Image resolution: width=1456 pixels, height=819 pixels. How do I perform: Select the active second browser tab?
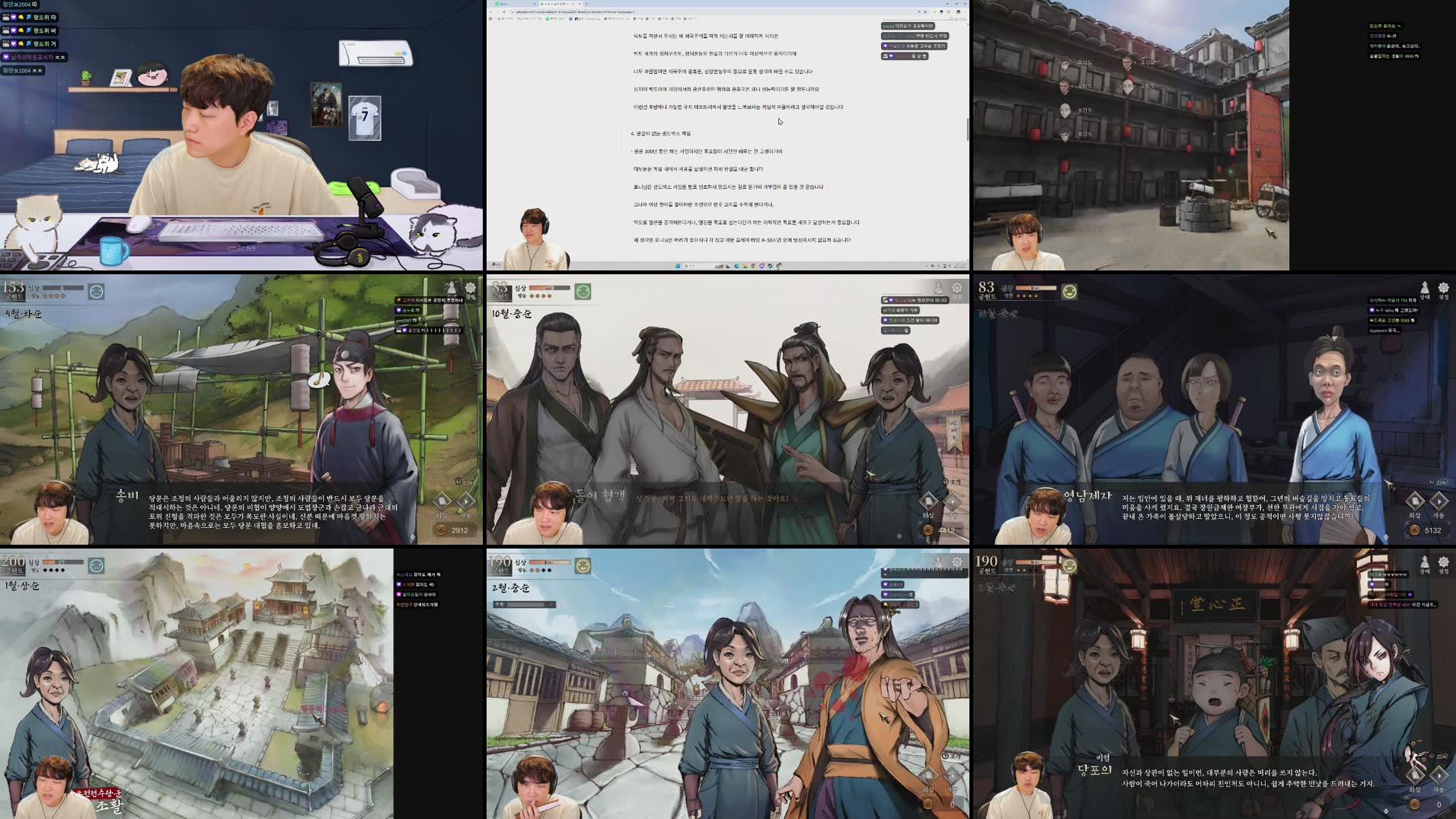(559, 4)
